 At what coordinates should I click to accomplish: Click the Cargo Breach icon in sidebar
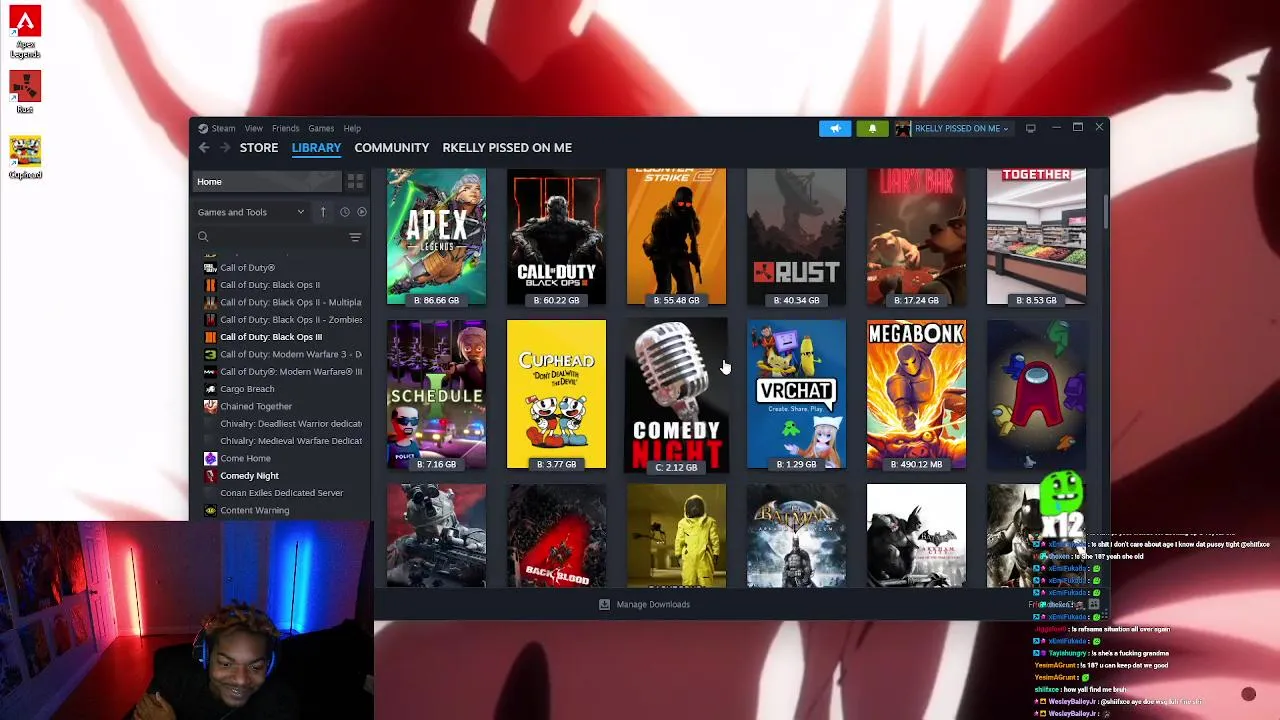[x=210, y=389]
